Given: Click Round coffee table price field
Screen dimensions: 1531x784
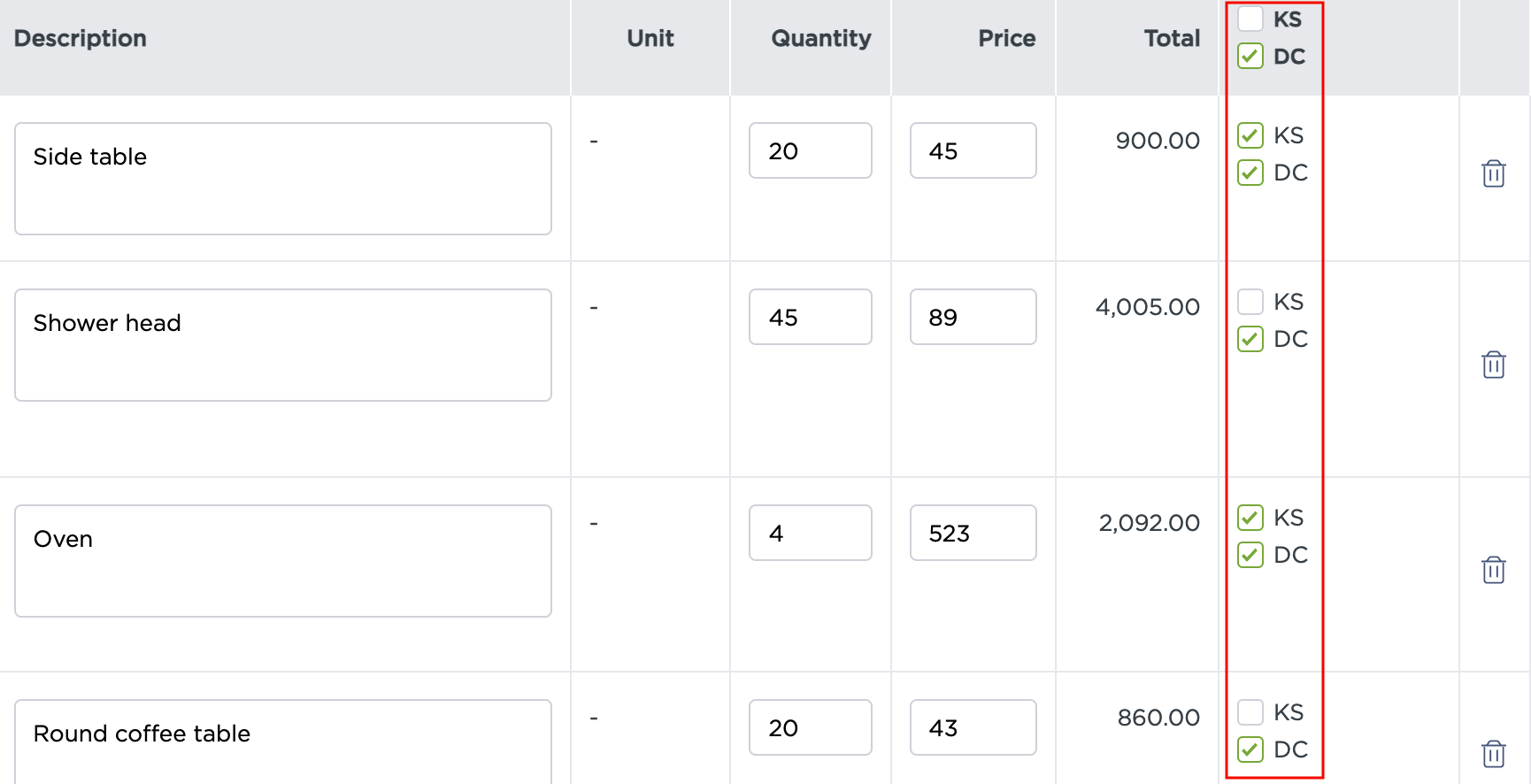Looking at the screenshot, I should pos(973,727).
